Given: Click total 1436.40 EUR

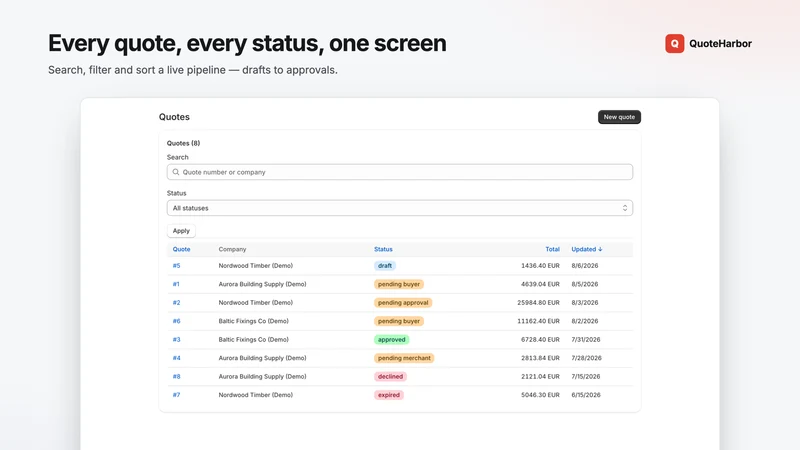Looking at the screenshot, I should (x=540, y=266).
